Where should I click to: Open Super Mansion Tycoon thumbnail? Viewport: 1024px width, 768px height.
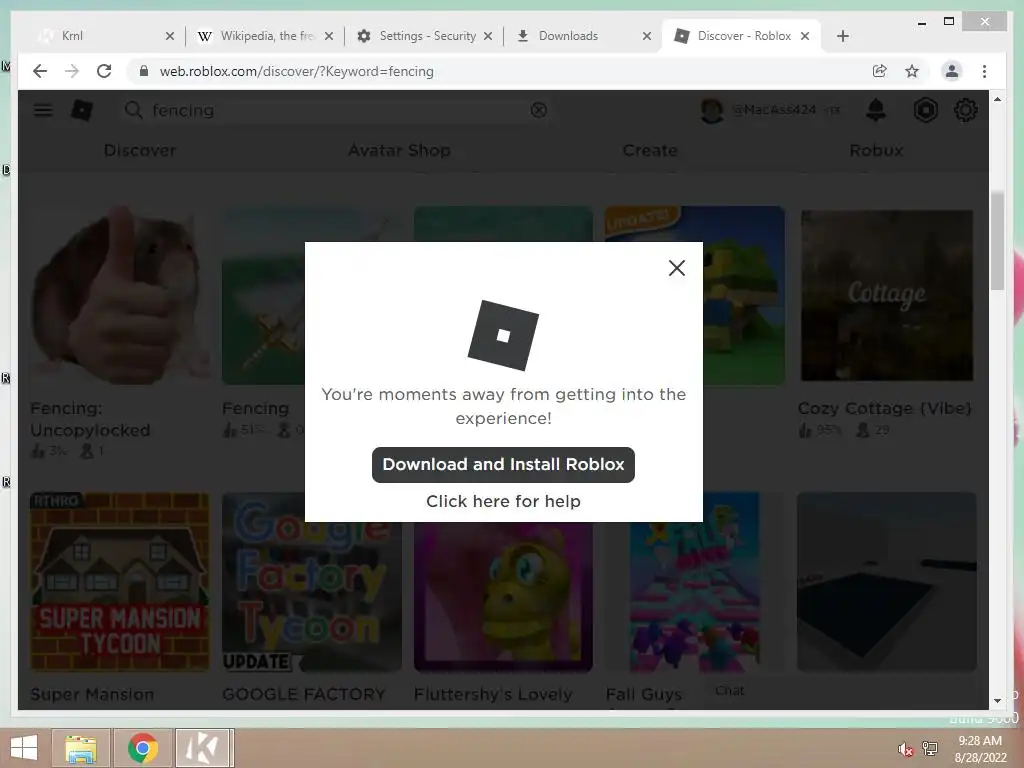click(x=120, y=582)
